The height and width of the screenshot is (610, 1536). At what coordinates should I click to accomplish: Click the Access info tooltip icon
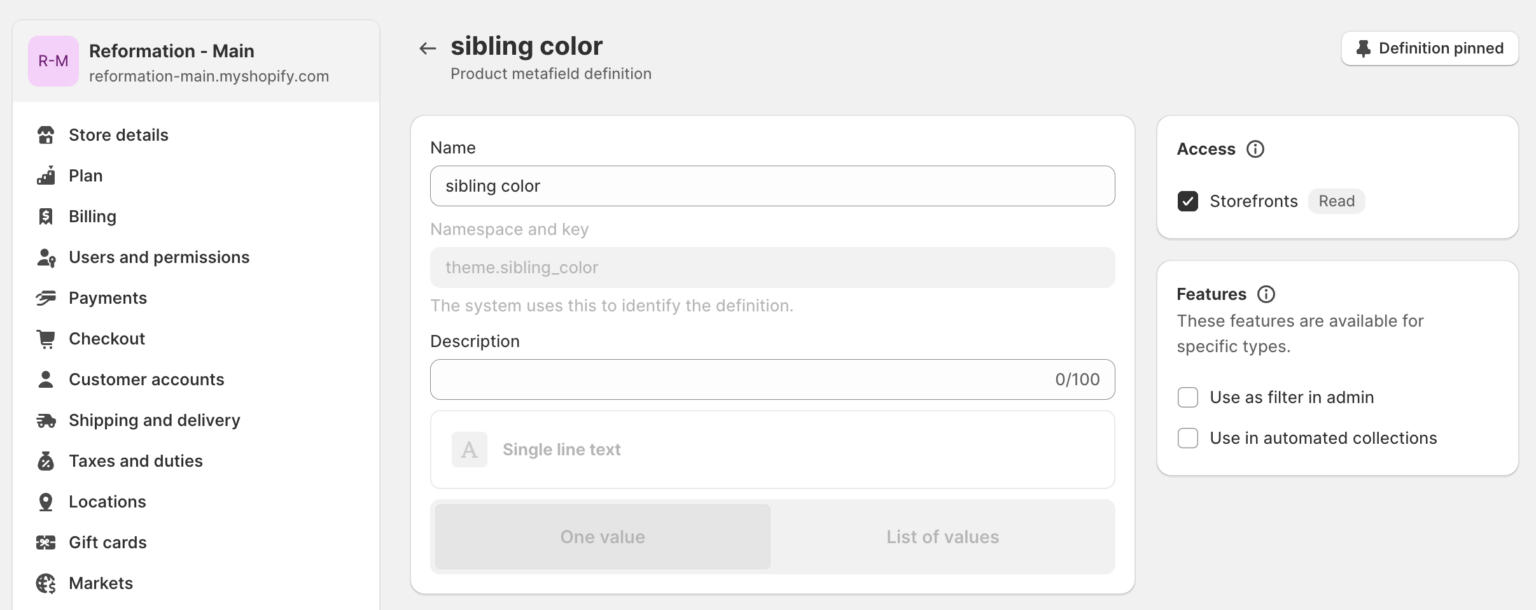(x=1257, y=148)
